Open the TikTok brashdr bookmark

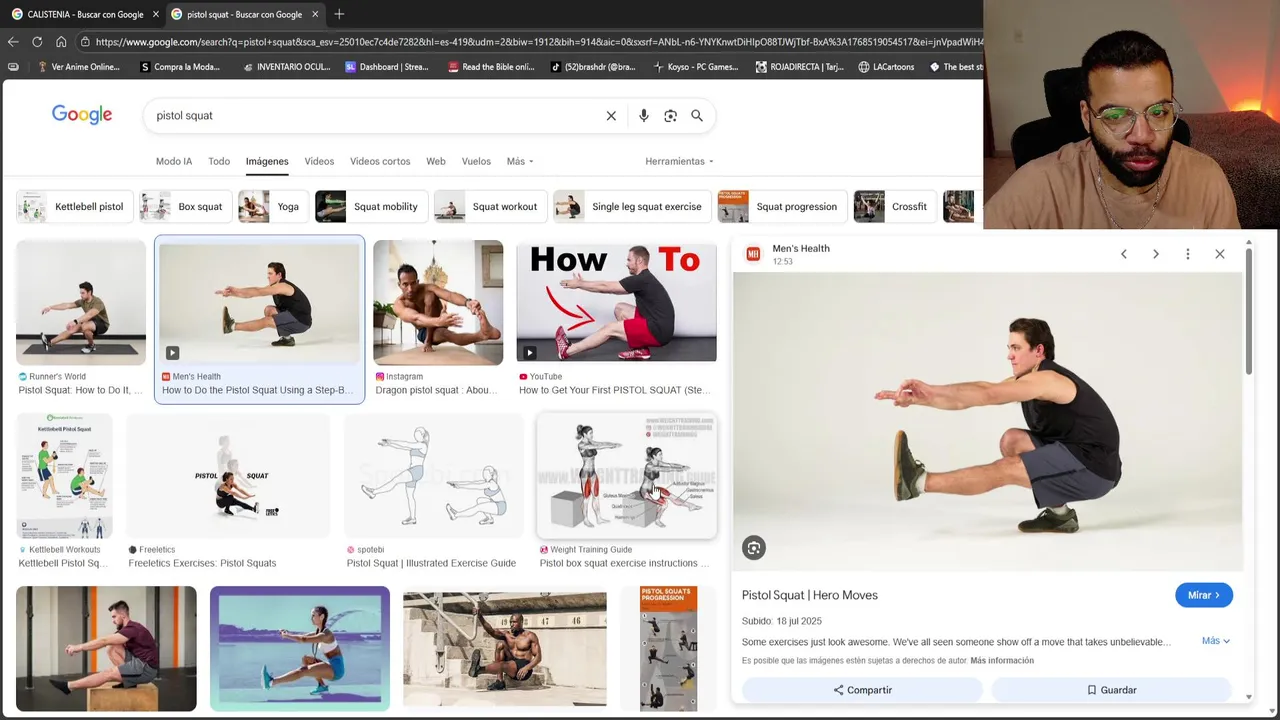click(x=593, y=67)
